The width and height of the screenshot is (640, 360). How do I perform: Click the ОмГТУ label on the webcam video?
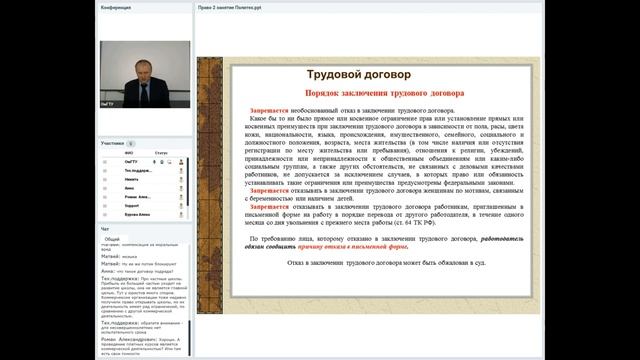[x=107, y=104]
